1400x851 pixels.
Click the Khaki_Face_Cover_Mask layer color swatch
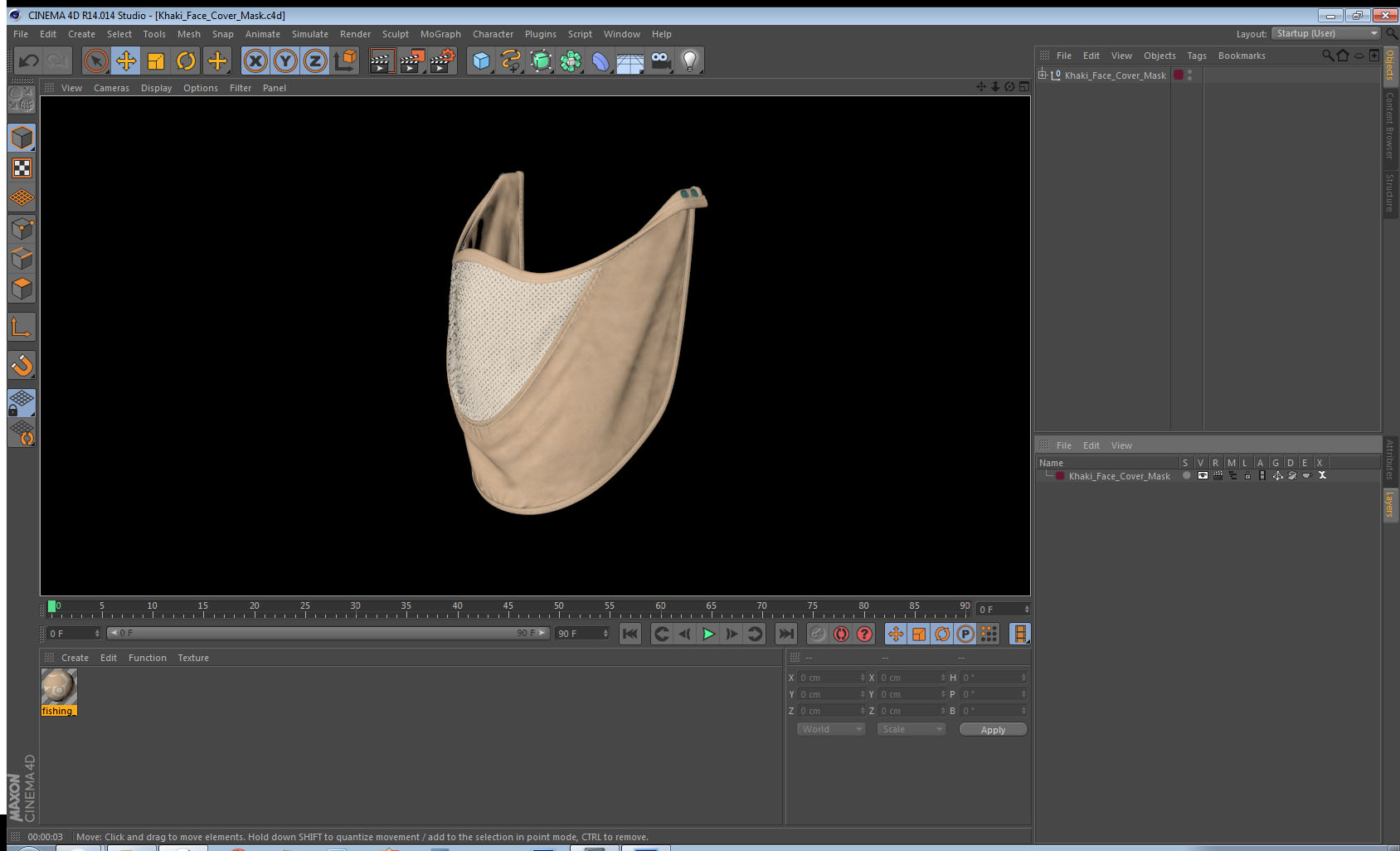click(x=1060, y=476)
